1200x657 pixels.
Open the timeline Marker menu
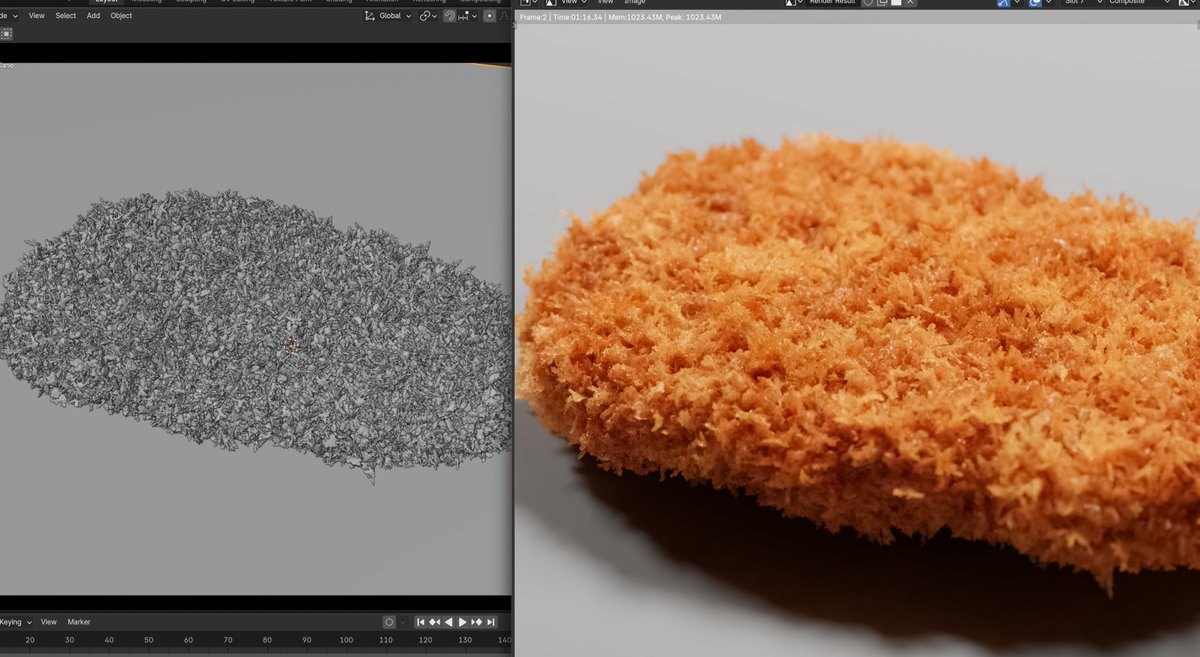[79, 622]
